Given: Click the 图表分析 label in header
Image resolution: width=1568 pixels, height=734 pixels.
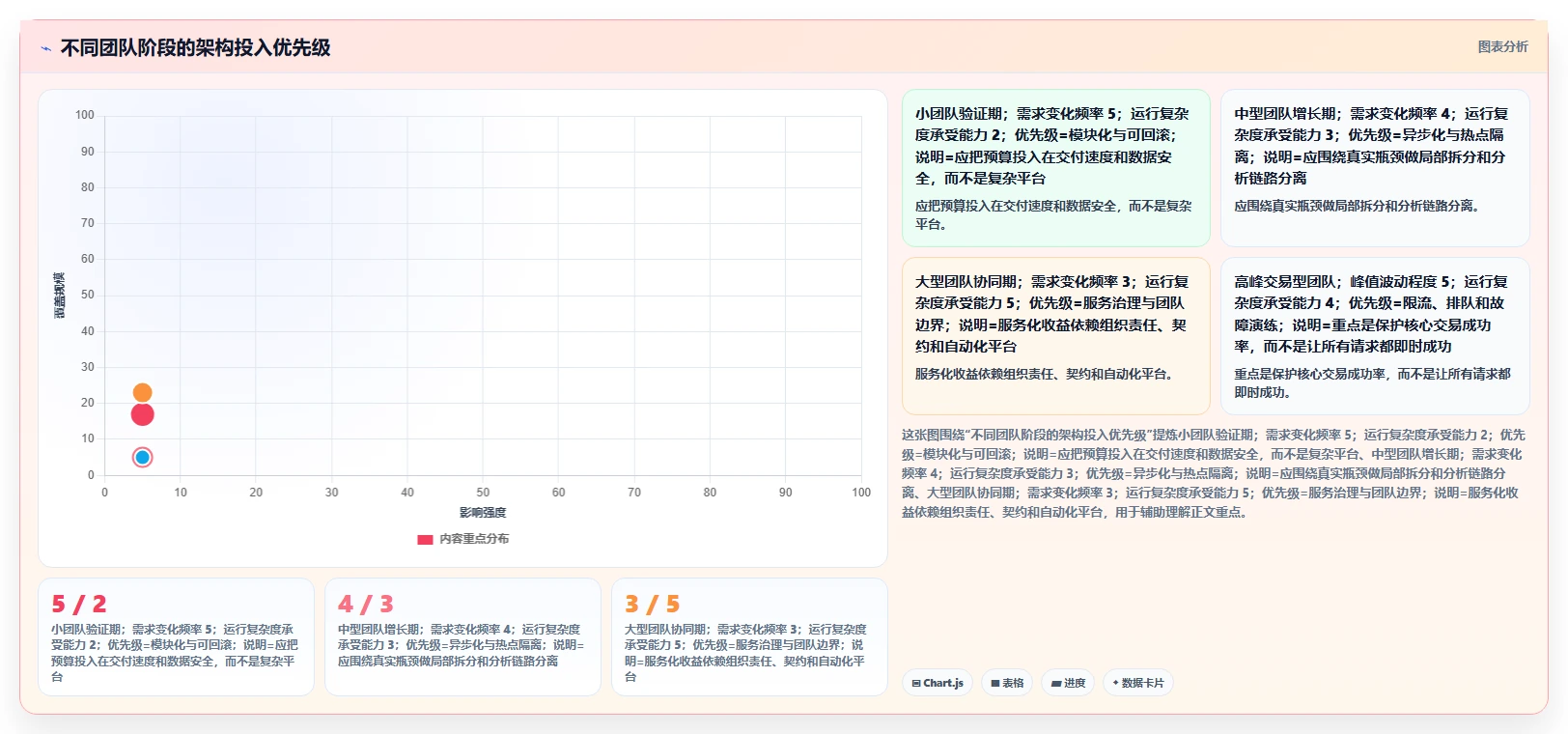Looking at the screenshot, I should pos(1502,46).
